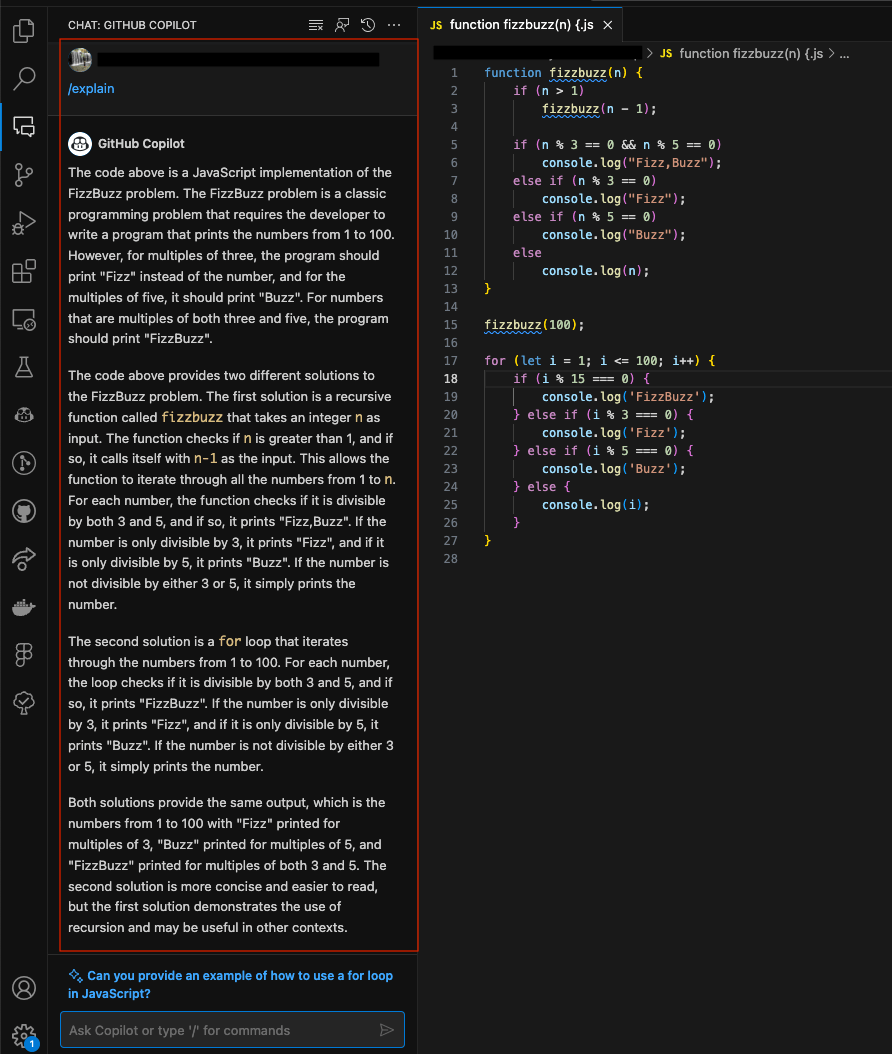Open the Figma icon in activity bar
The height and width of the screenshot is (1054, 892).
[x=24, y=655]
